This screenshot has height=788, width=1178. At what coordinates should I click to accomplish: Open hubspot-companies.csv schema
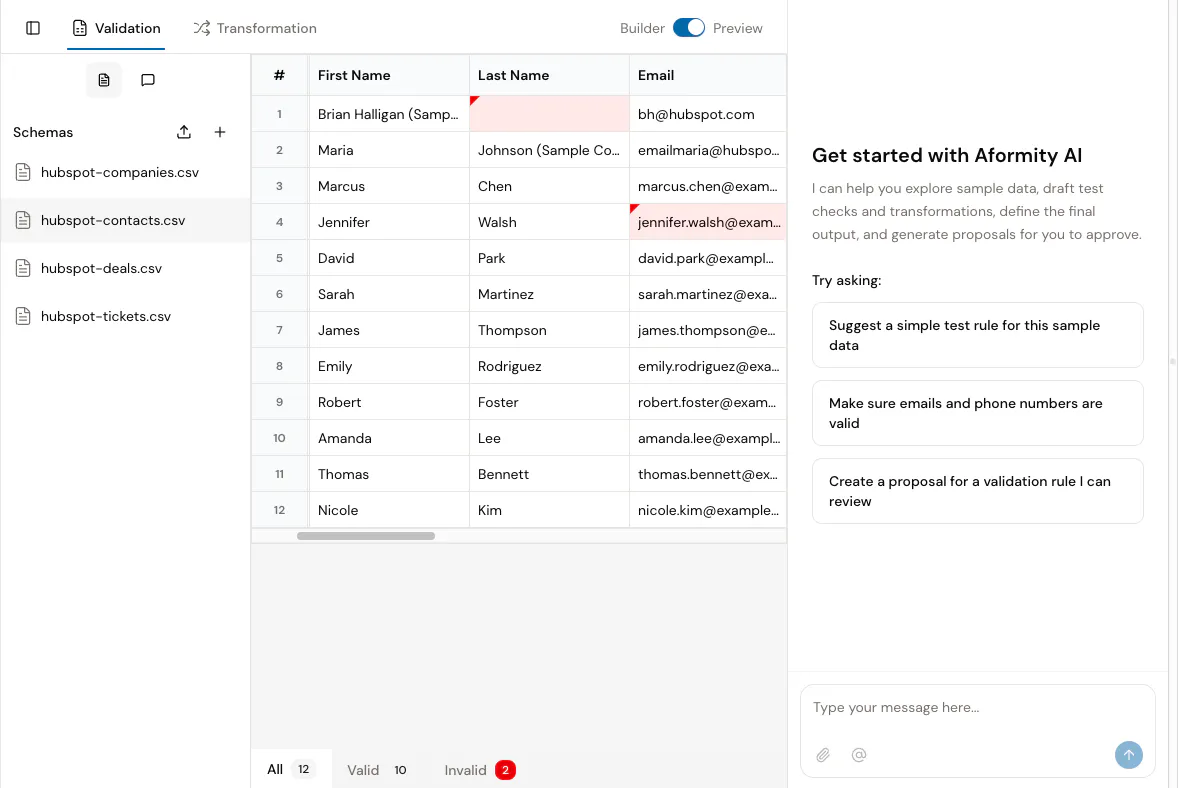coord(125,172)
